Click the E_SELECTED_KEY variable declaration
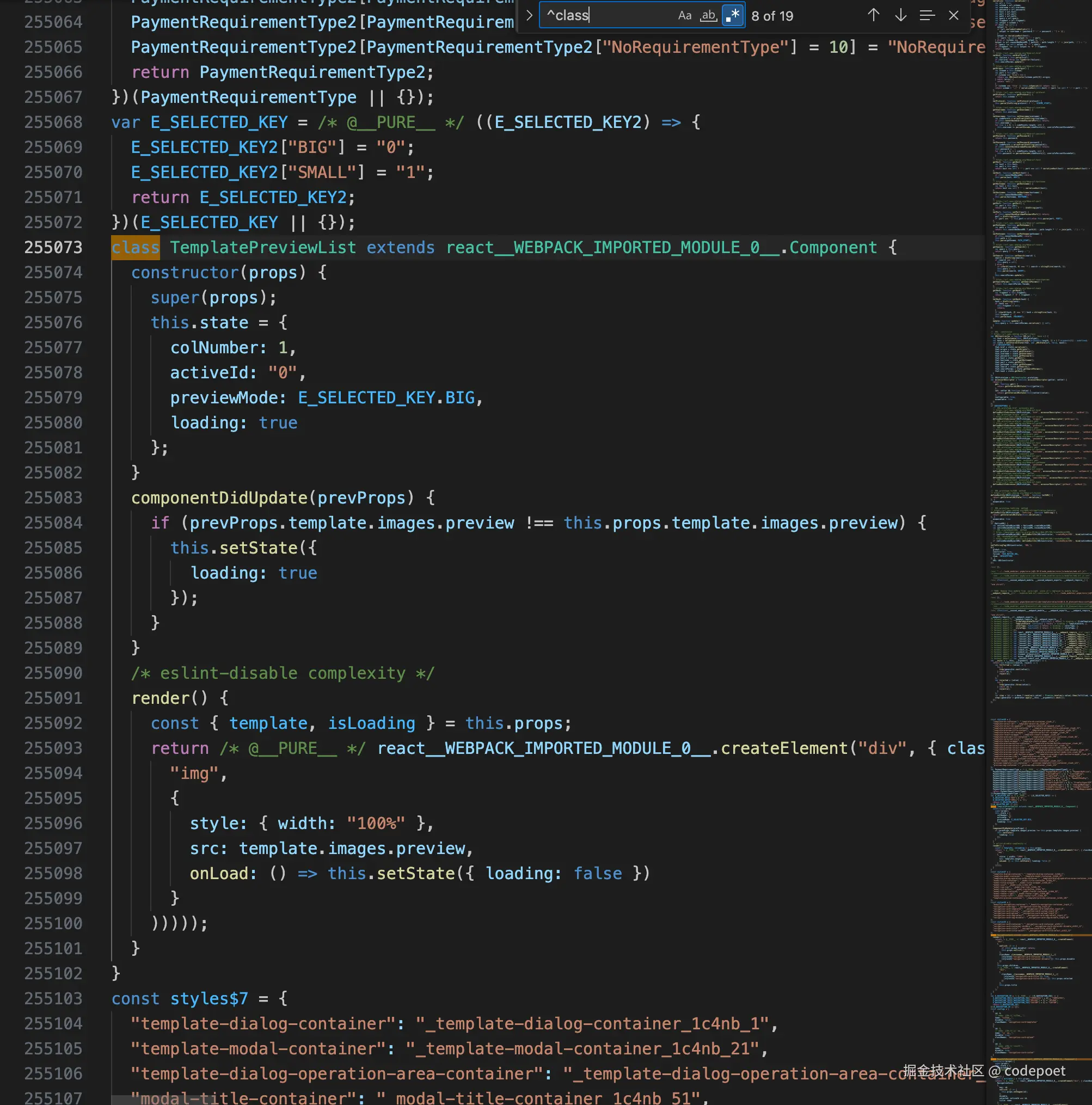Viewport: 1092px width, 1105px height. (x=218, y=122)
